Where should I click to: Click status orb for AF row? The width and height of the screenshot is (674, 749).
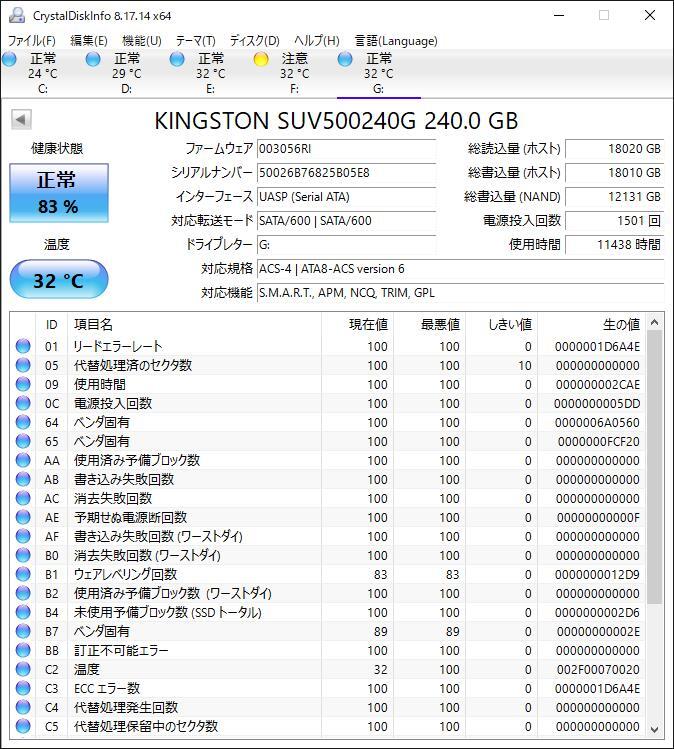click(23, 536)
